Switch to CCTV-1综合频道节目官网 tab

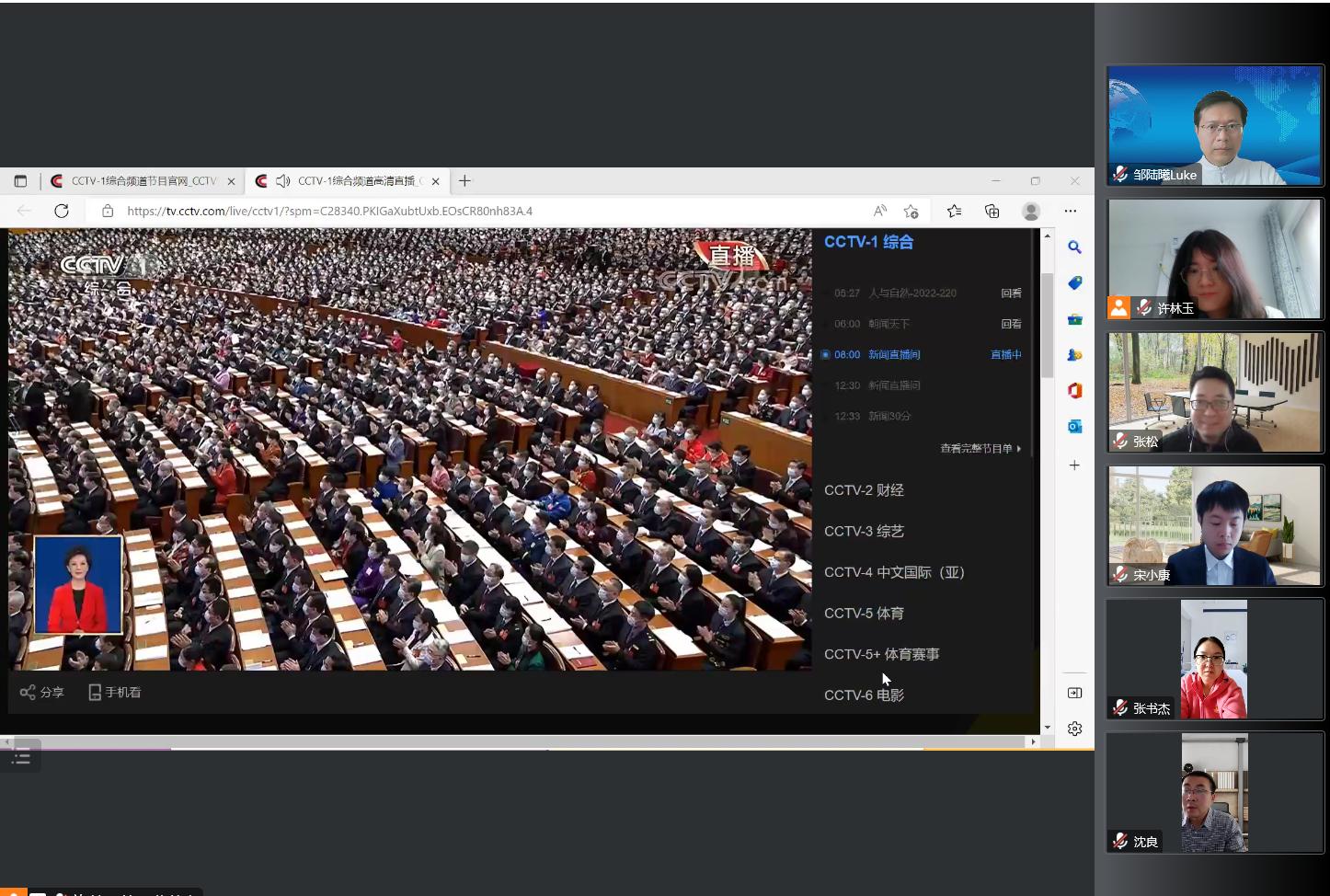143,181
